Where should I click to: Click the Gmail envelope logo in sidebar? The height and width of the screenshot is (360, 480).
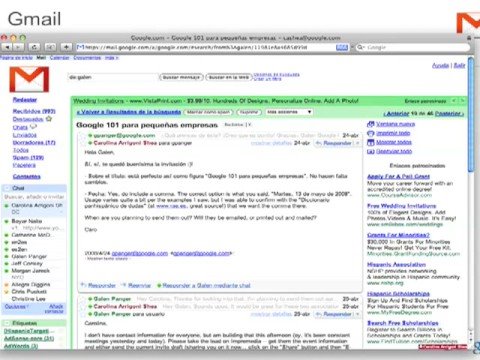(29, 79)
